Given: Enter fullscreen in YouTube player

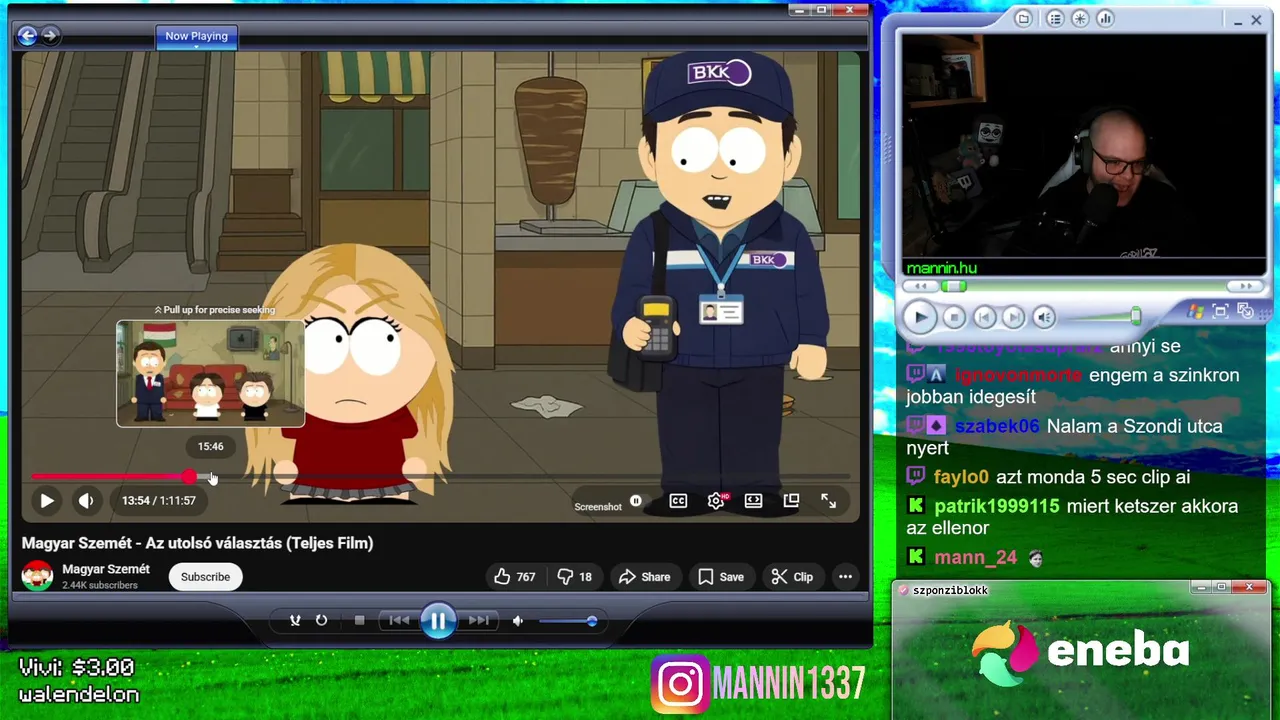Looking at the screenshot, I should click(x=829, y=501).
